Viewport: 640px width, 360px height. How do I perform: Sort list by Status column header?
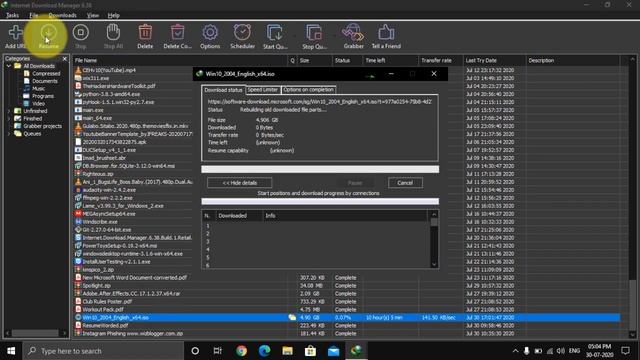tap(347, 60)
